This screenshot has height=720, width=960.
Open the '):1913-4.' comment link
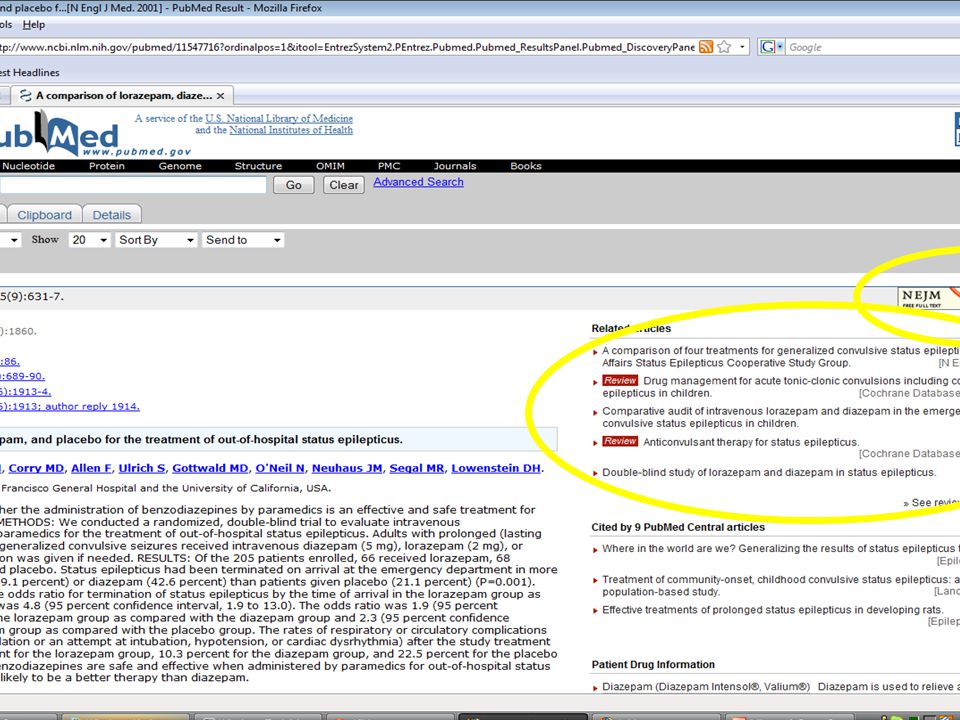click(x=26, y=392)
